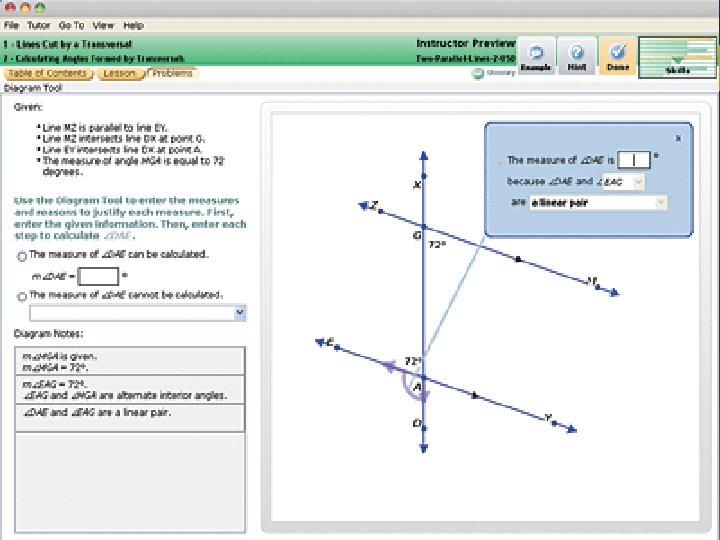Open the Go To menu
720x540 pixels.
(71, 25)
